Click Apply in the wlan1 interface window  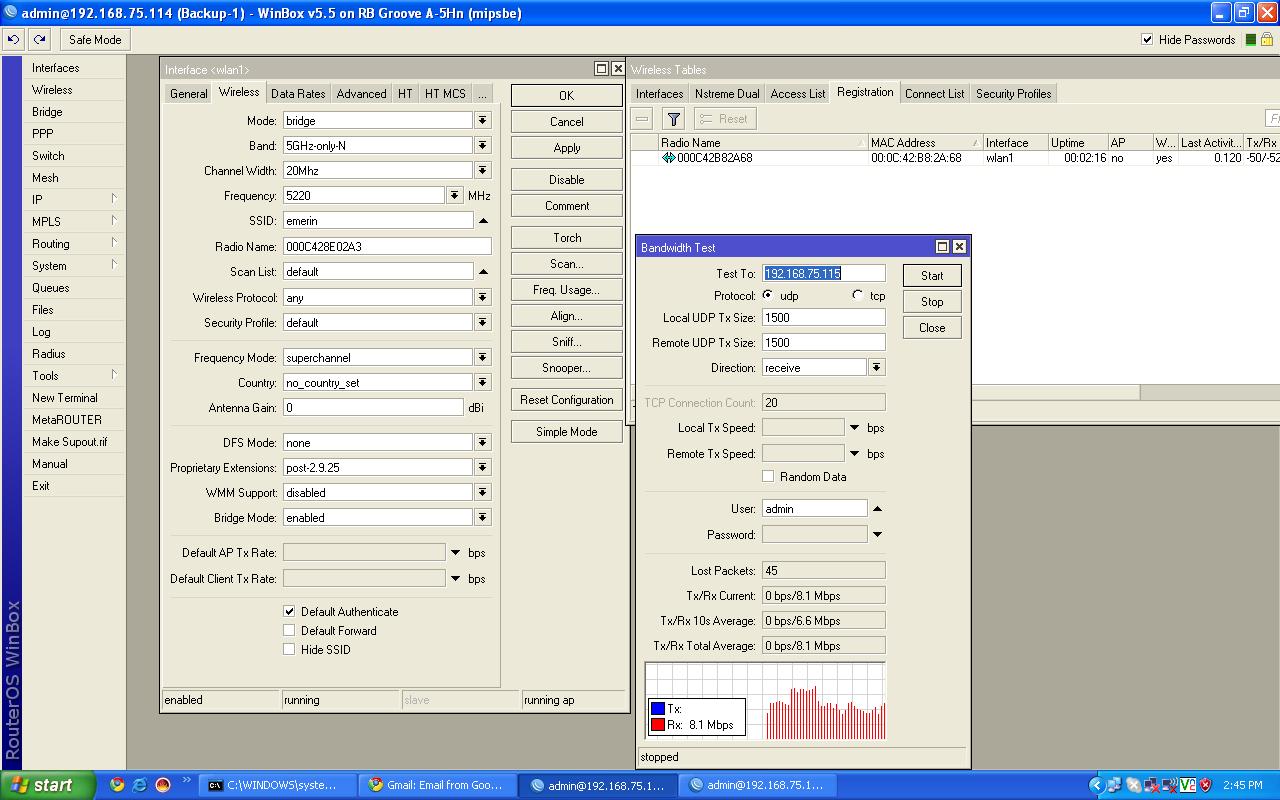[x=567, y=148]
